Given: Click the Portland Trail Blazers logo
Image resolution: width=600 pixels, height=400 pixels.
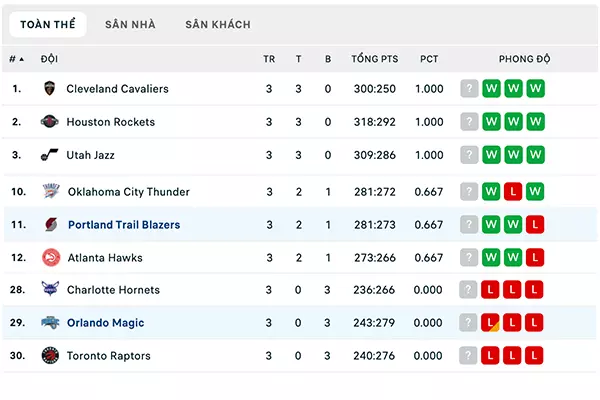Looking at the screenshot, I should tap(51, 224).
